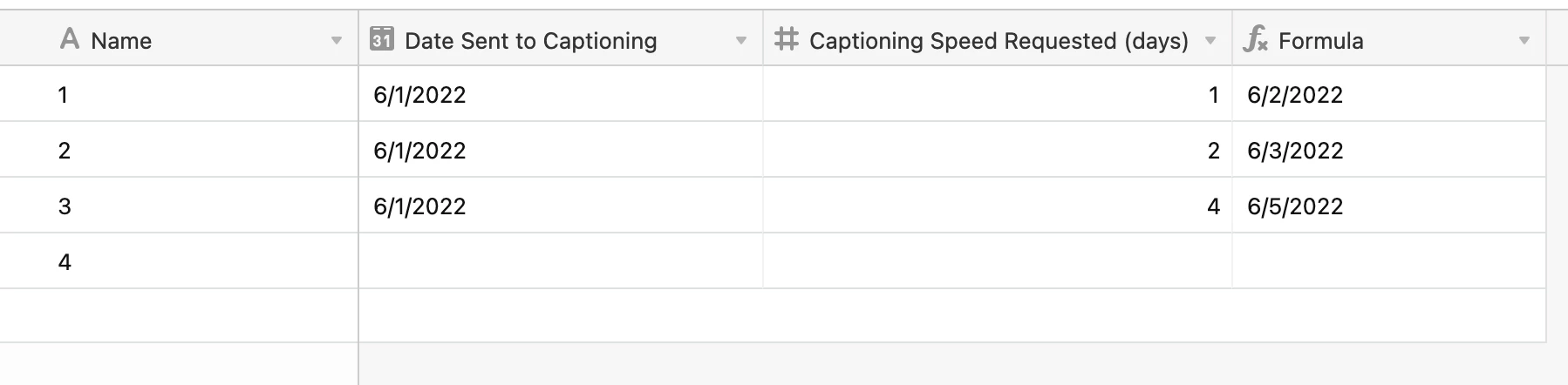Click the number hash icon for Captioning Speed
1568x385 pixels.
[786, 39]
